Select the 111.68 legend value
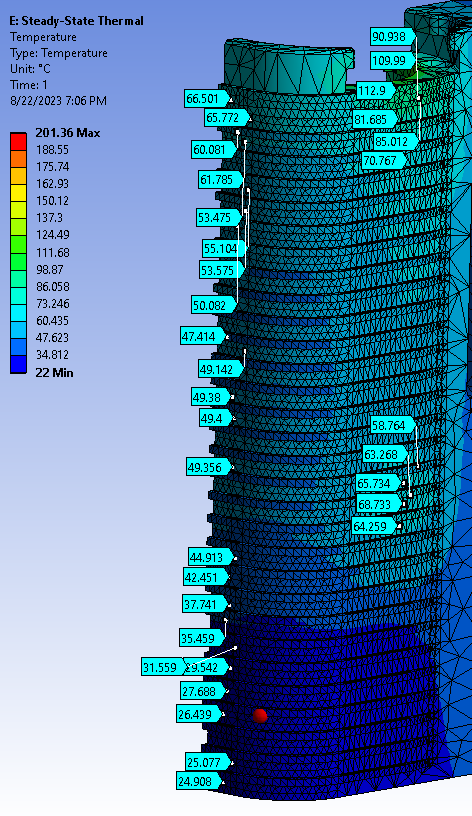Screen dimensions: 472x816 click(x=52, y=252)
